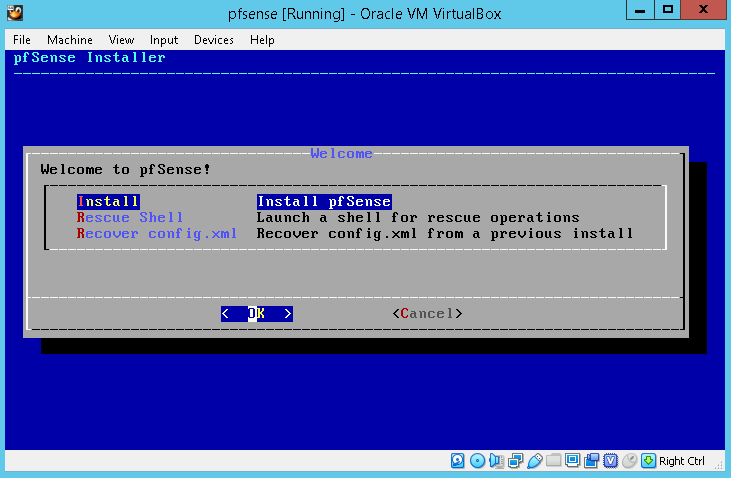Open the Machine menu
The image size is (731, 478).
click(x=69, y=40)
